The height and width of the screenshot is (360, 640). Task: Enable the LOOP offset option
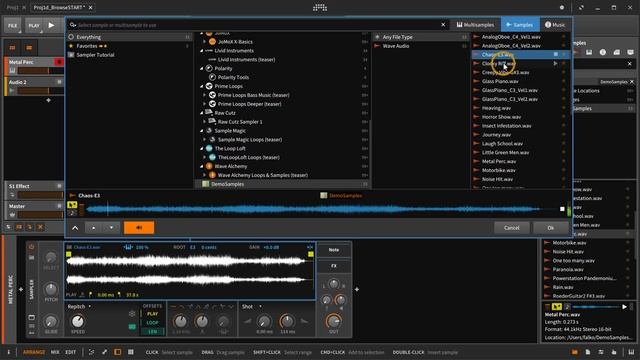pyautogui.click(x=152, y=322)
